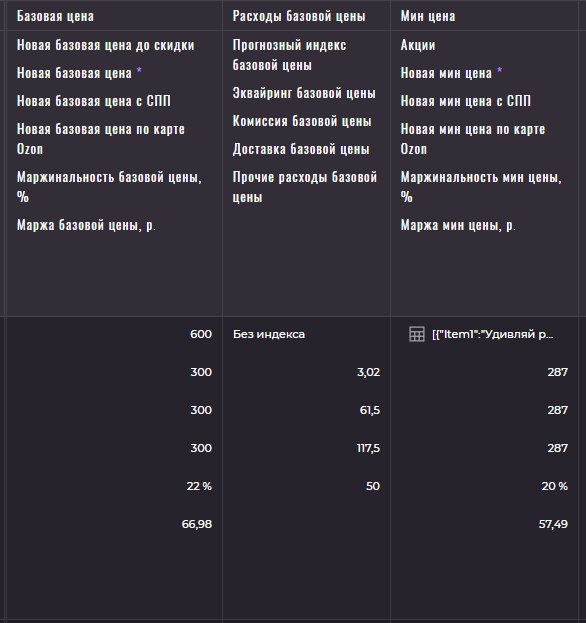This screenshot has width=586, height=623.
Task: Select the 57,49 min price margin value
Action: point(553,524)
